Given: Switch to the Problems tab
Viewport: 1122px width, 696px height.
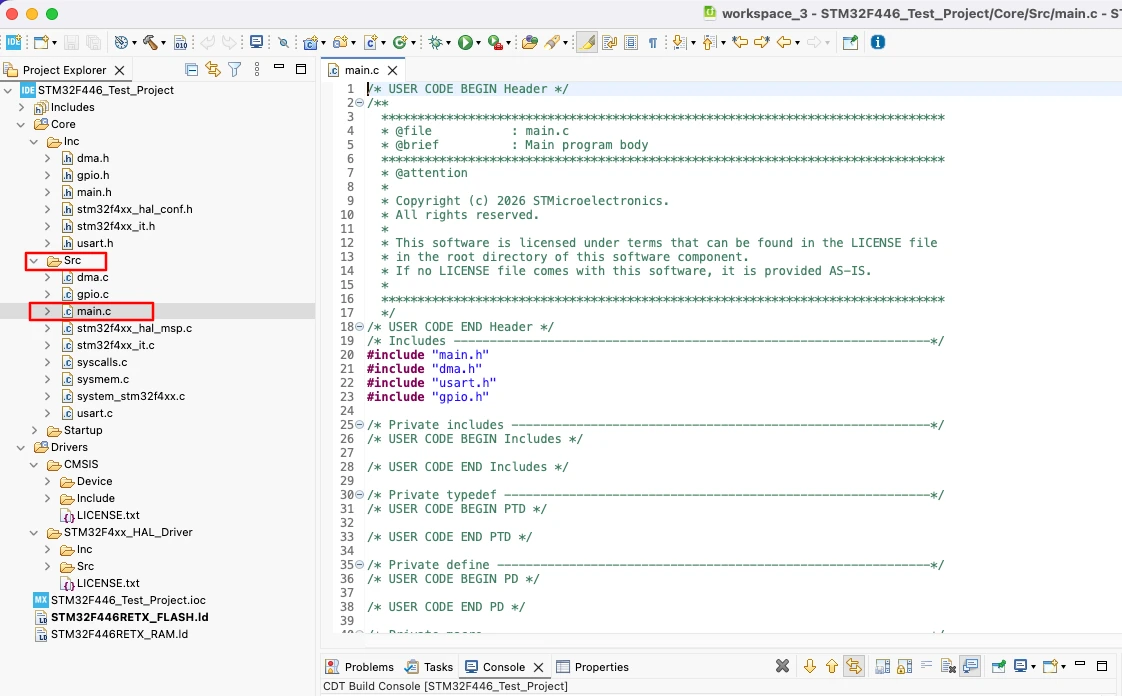Looking at the screenshot, I should tap(360, 667).
